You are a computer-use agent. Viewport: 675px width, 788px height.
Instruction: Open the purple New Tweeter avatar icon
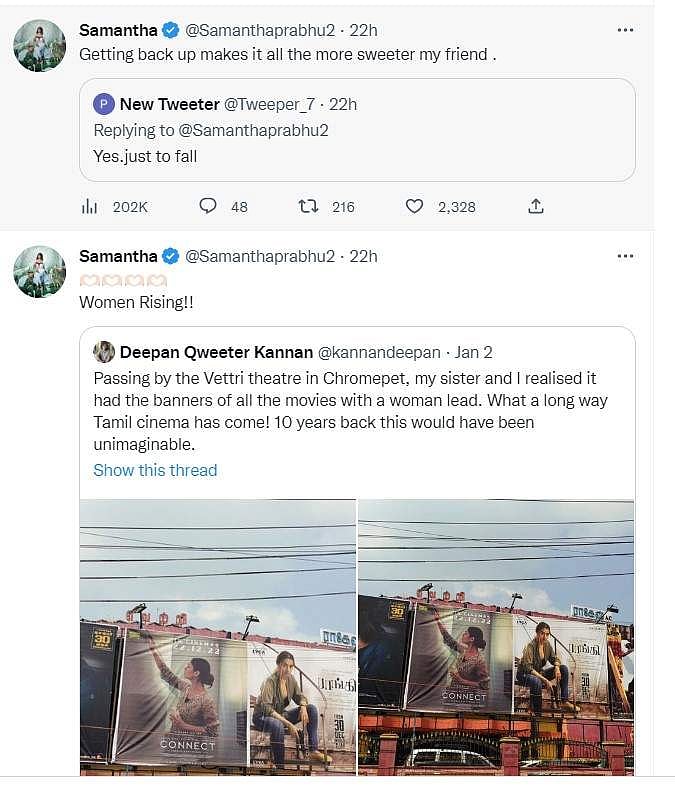pos(104,104)
